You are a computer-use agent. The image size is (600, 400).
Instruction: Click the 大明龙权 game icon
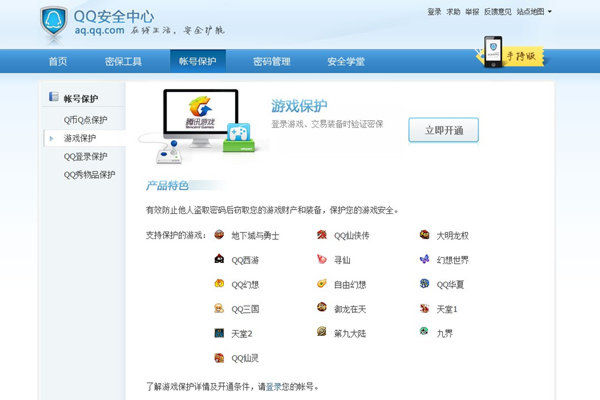click(x=426, y=236)
